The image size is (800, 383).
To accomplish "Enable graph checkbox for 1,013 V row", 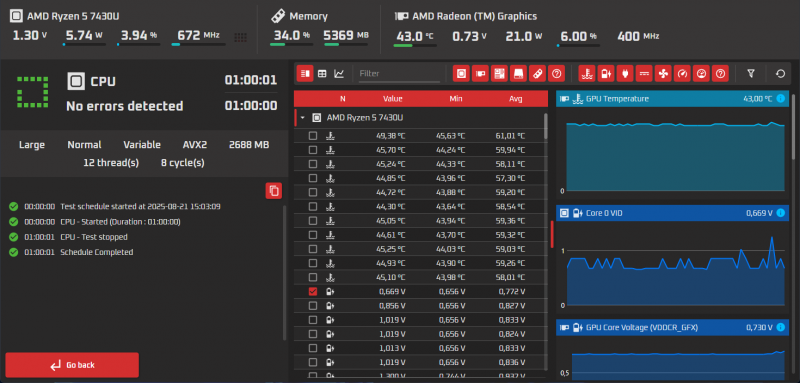I will [x=313, y=348].
